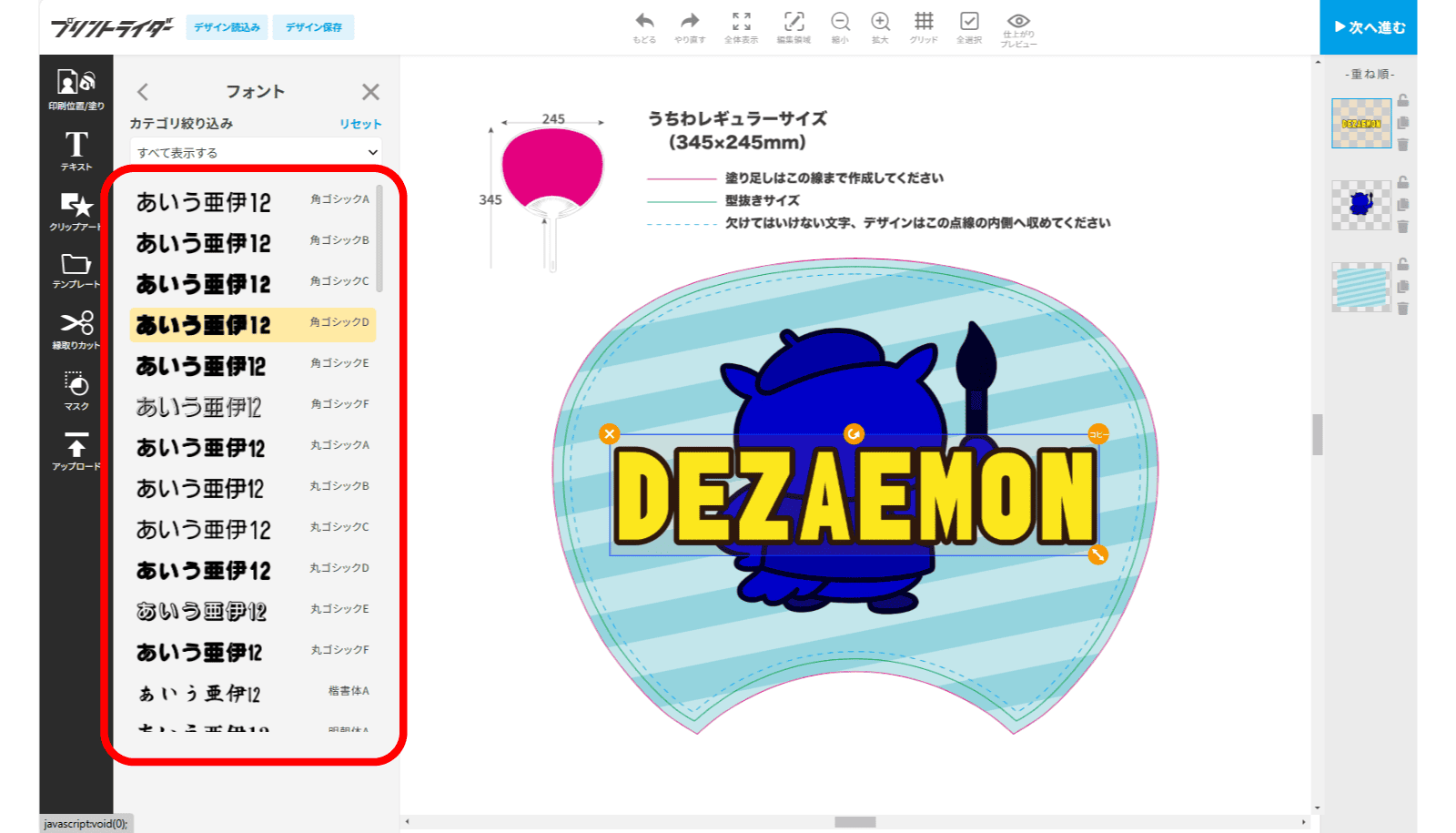This screenshot has height=833, width=1456.
Task: Select the highlighted 角ゴシックD font
Action: pyautogui.click(x=253, y=324)
